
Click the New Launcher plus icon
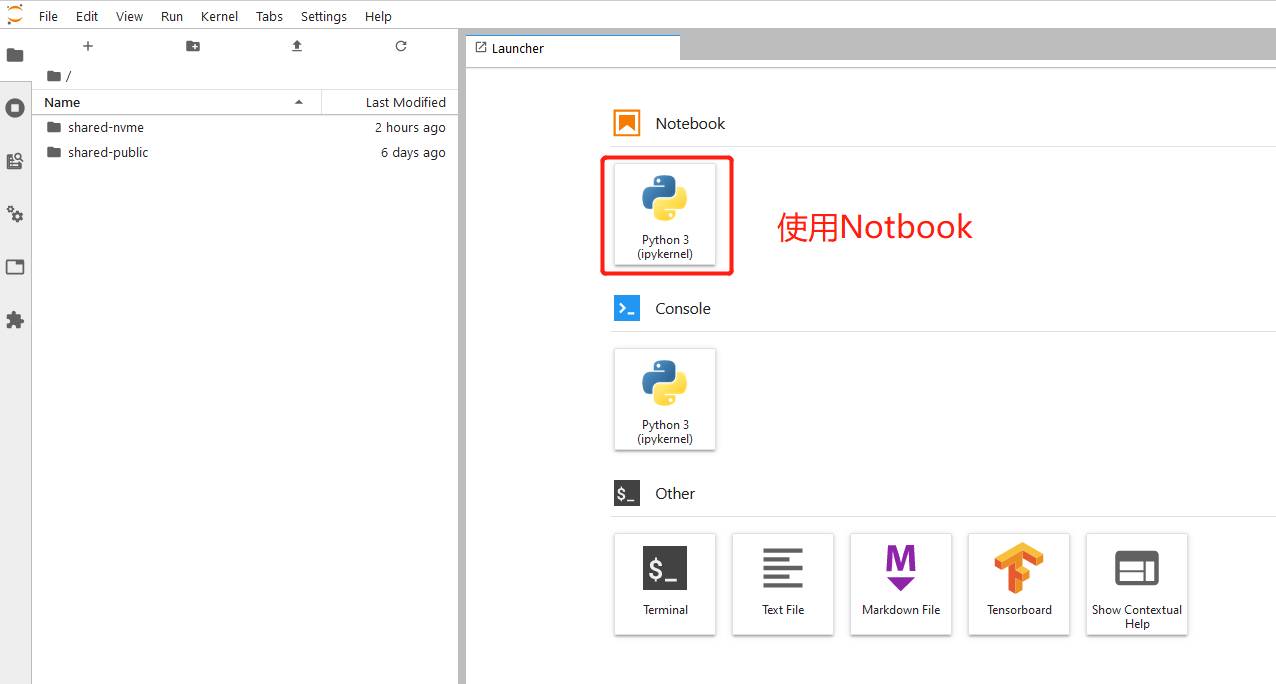click(88, 46)
